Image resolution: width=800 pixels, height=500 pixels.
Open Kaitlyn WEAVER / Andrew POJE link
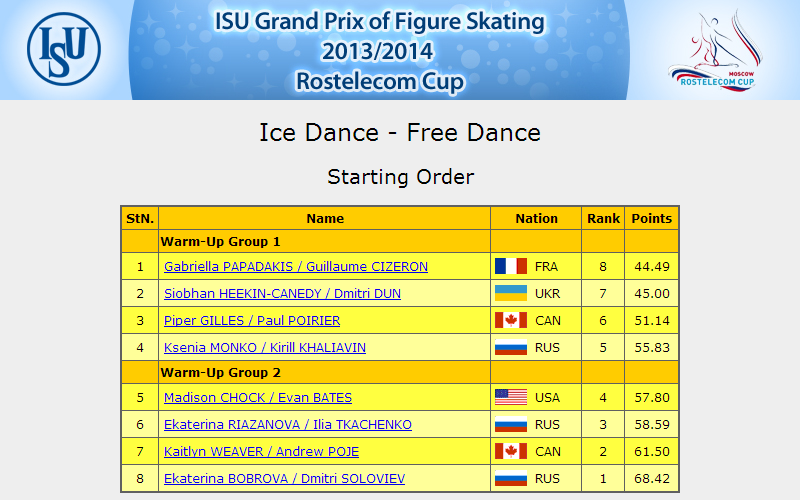point(261,452)
